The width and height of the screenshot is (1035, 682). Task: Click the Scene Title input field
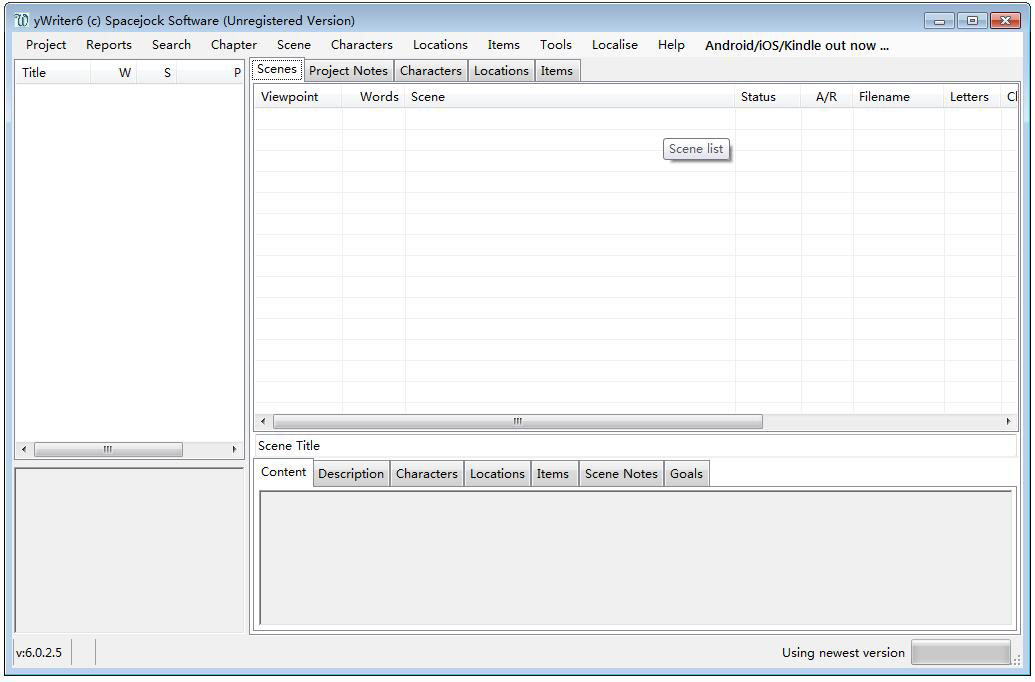pos(636,446)
